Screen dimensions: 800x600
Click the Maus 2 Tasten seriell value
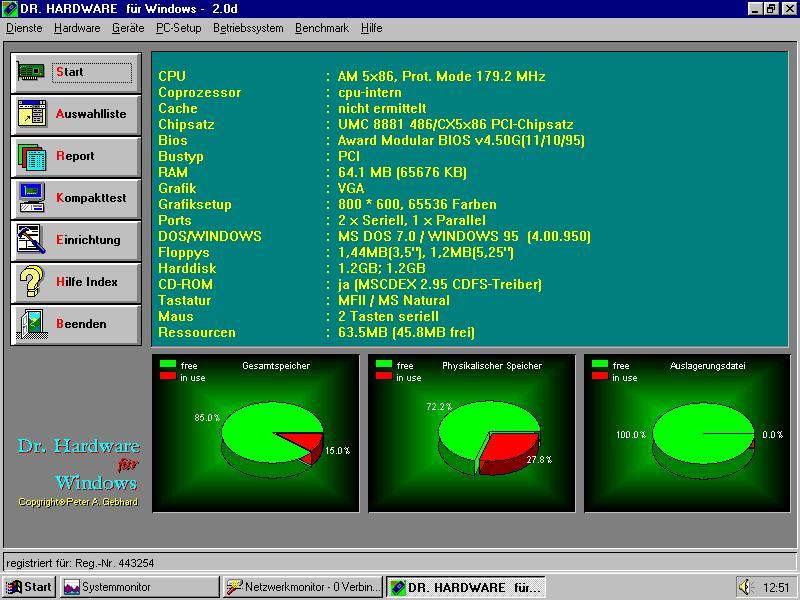[388, 316]
